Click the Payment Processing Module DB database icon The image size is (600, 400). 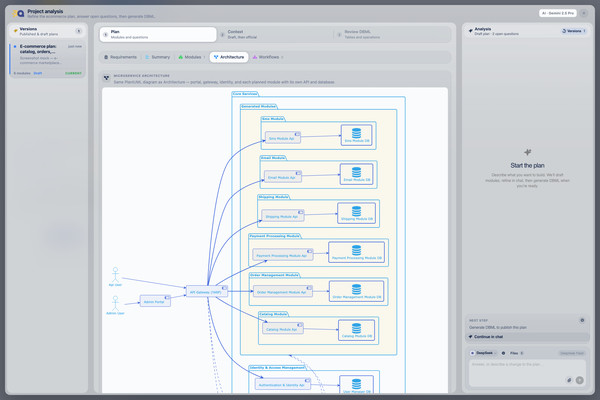coord(357,252)
